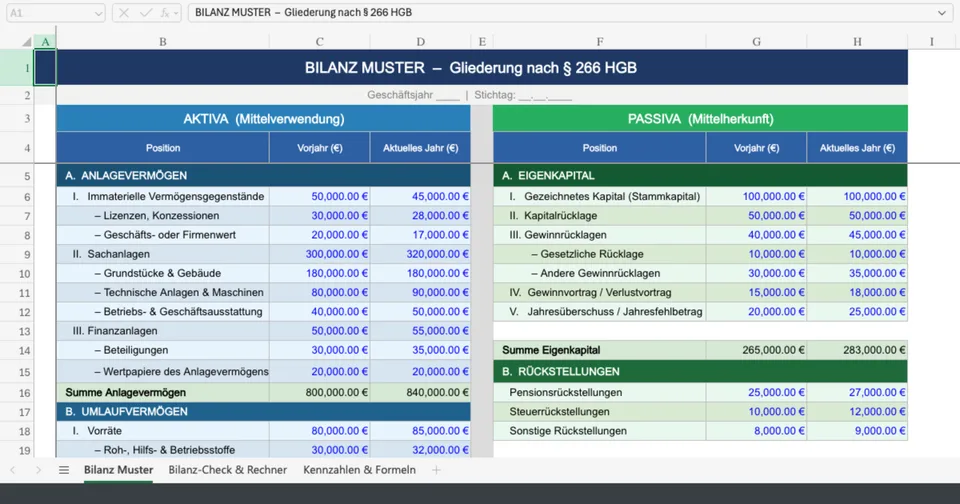Open the Name Box dropdown arrow

98,13
